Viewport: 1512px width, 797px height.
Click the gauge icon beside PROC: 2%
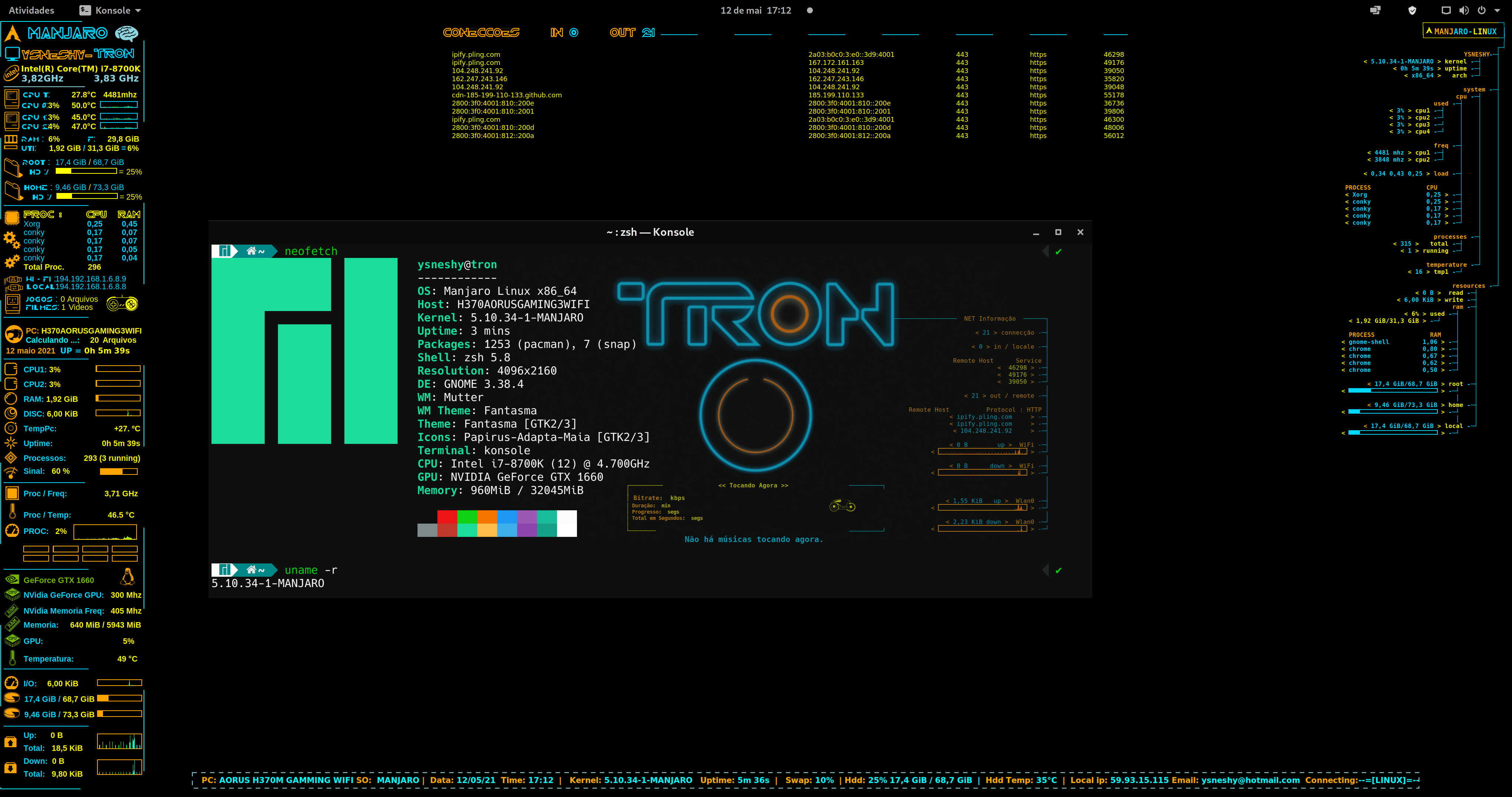12,531
